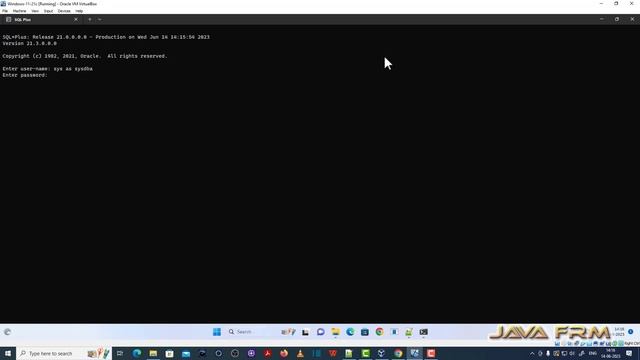The image size is (640, 360).
Task: Open Task View on the guest taskbar
Action: pyautogui.click(x=305, y=332)
